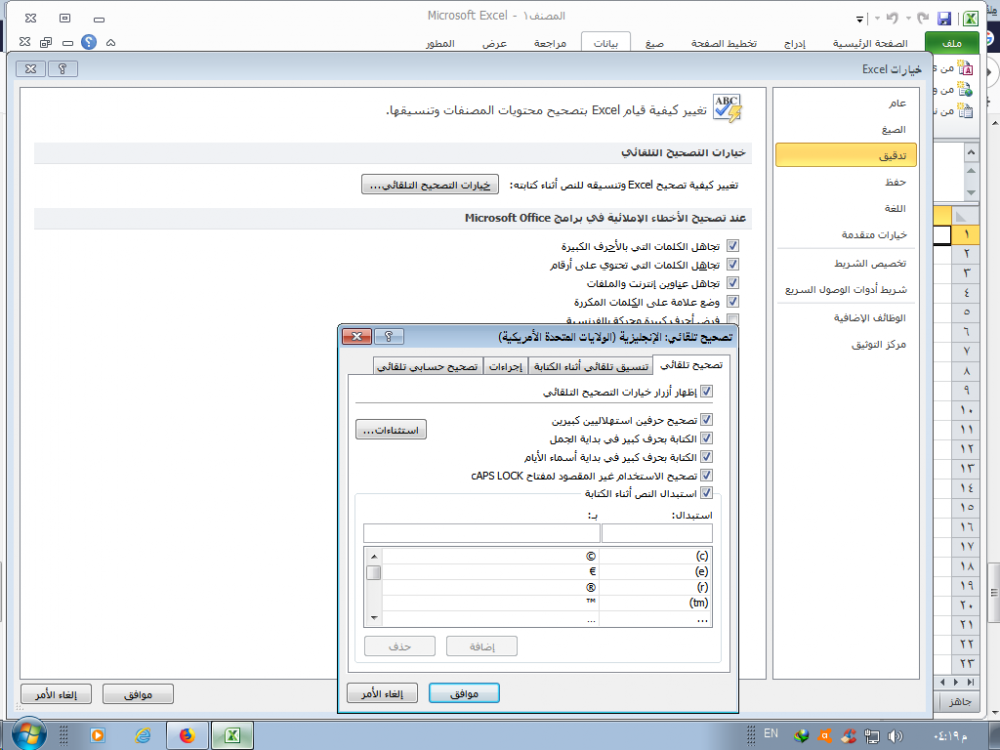The width and height of the screenshot is (1000, 750).
Task: Click the Undo arrow icon in the title bar
Action: (893, 18)
